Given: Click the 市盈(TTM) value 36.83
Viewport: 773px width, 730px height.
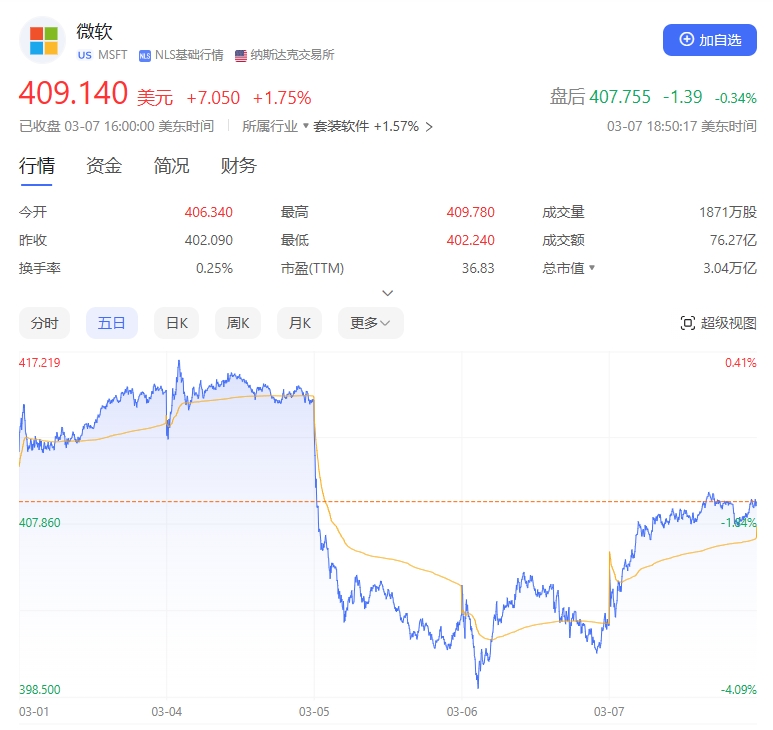Looking at the screenshot, I should coord(478,268).
